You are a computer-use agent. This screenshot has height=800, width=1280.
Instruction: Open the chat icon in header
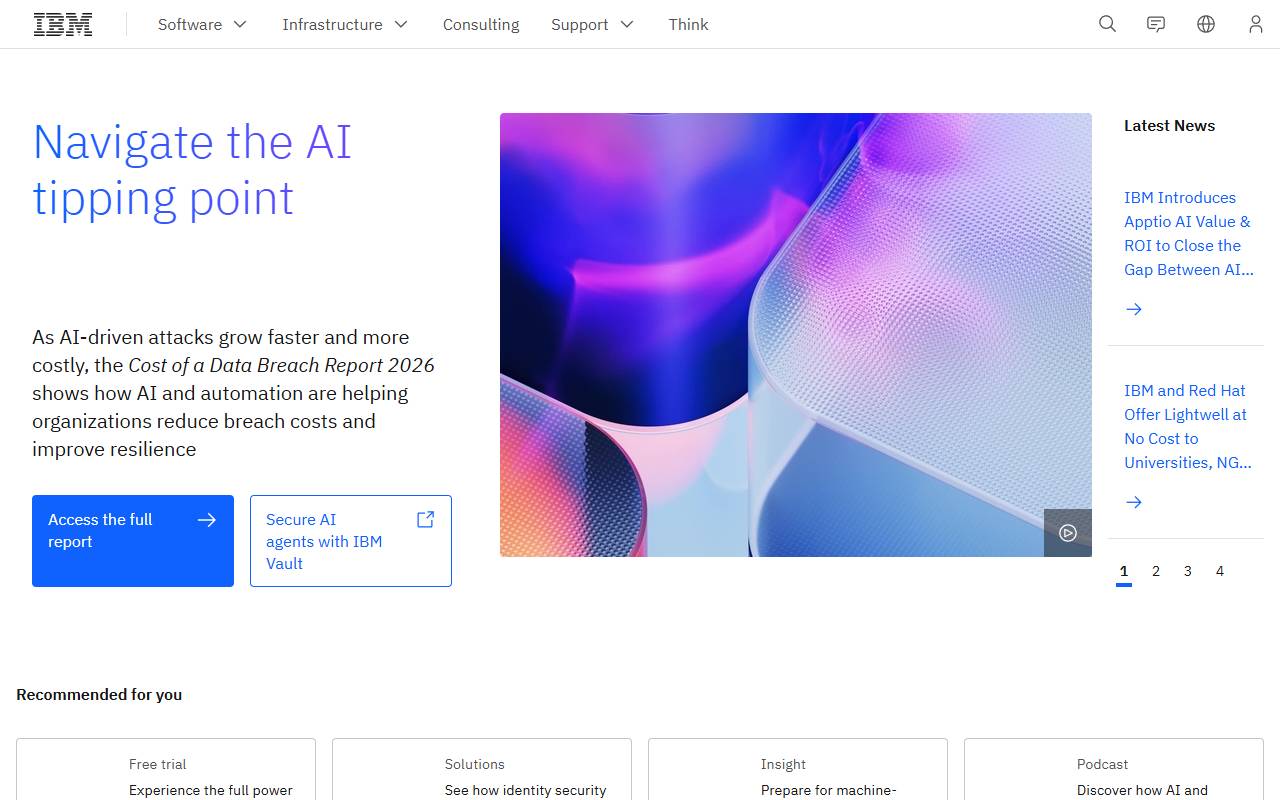[1156, 24]
